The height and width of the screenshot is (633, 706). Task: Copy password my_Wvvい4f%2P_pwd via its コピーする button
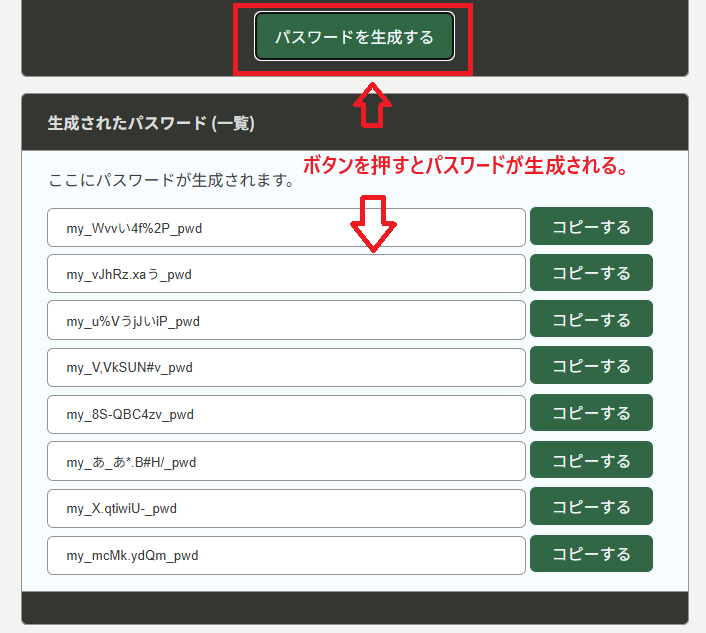click(591, 226)
